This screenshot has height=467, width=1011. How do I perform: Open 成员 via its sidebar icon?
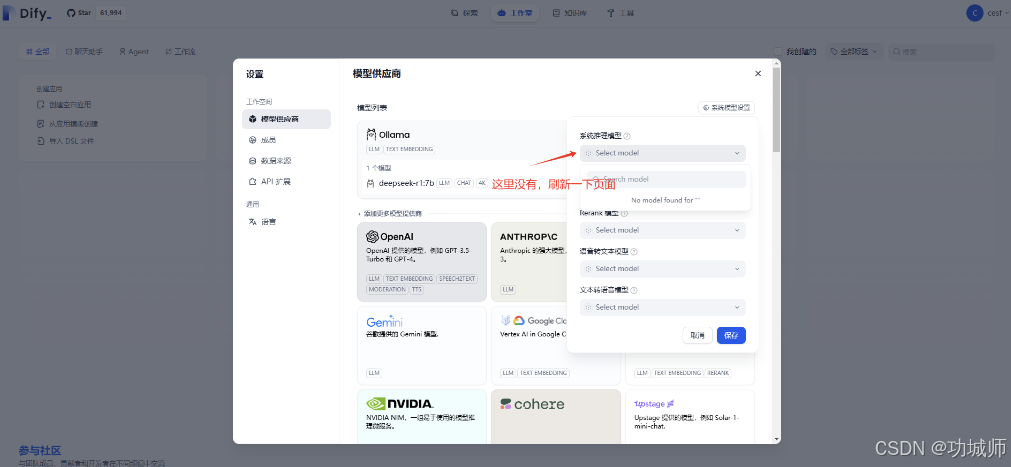[x=253, y=140]
